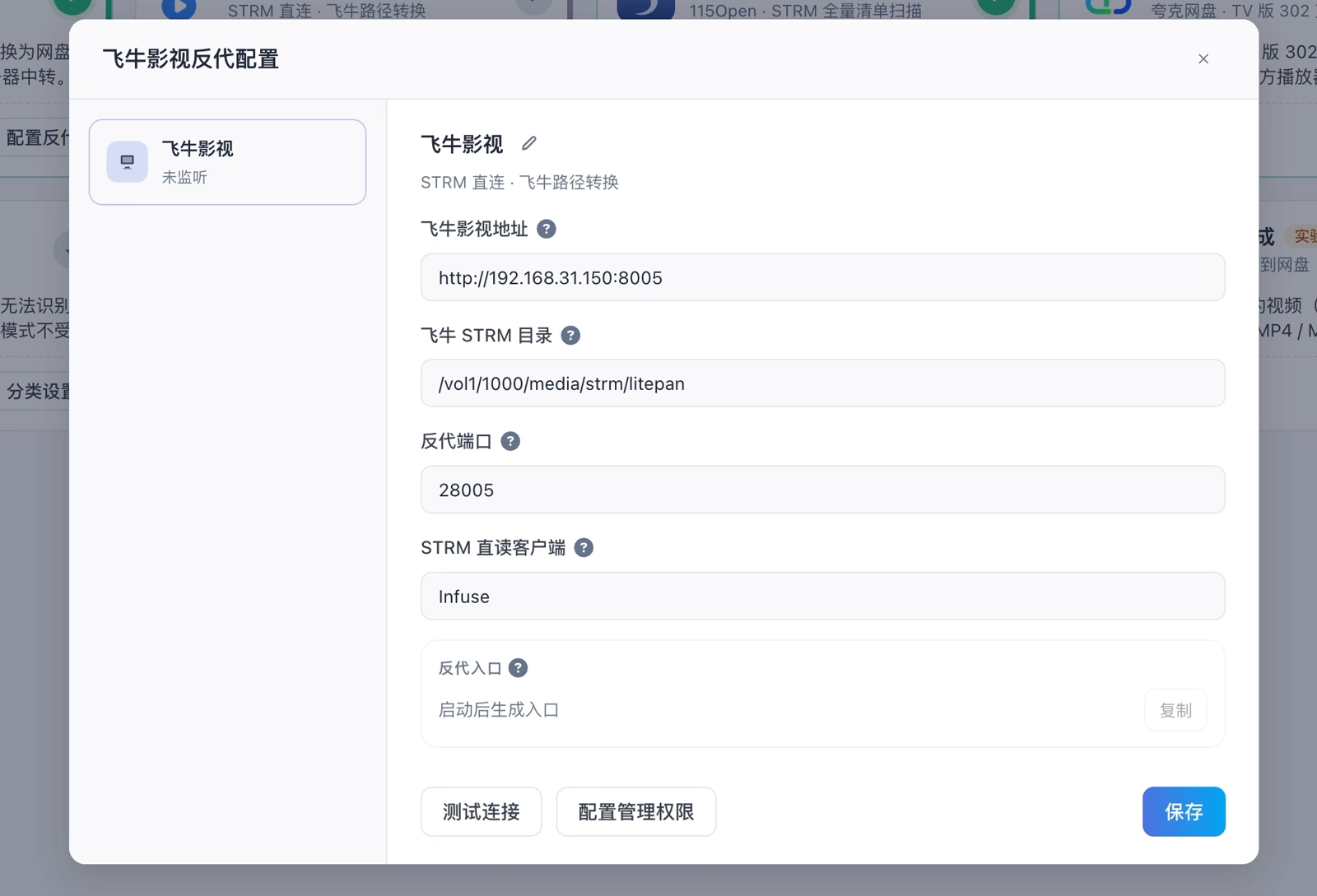Click the question mark next to 反代入口

point(518,667)
